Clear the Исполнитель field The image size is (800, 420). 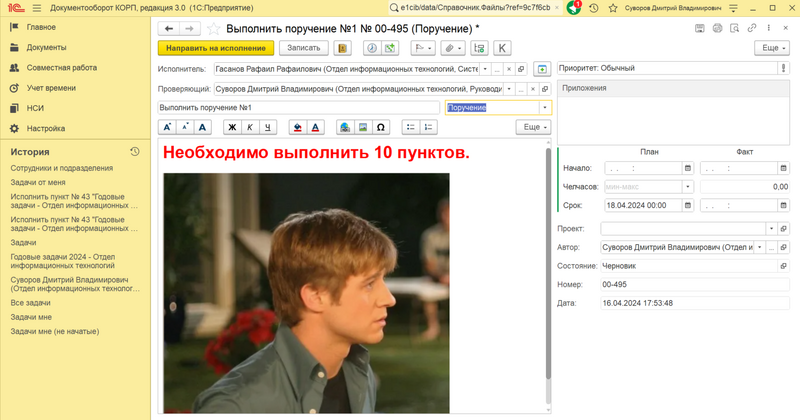[509, 69]
